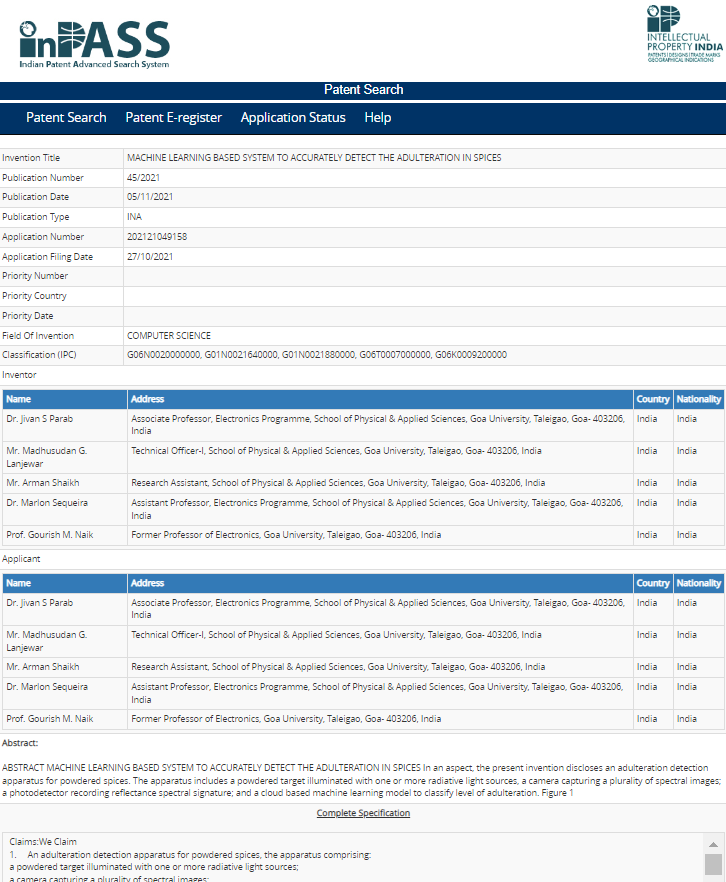Click the 'Claims:We Claim' text
The image size is (726, 882).
tap(43, 842)
